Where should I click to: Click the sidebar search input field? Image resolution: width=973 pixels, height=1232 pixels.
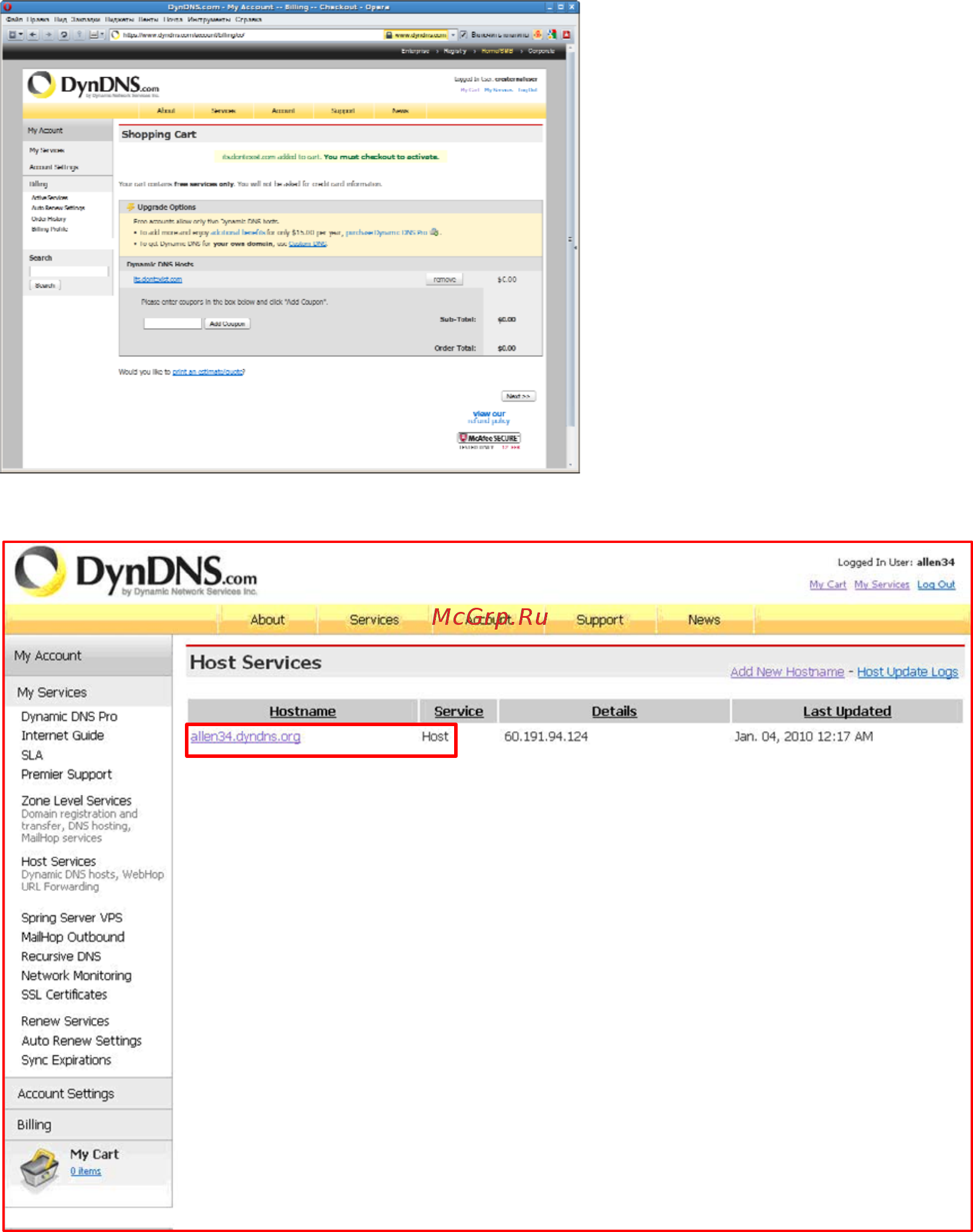pos(69,271)
